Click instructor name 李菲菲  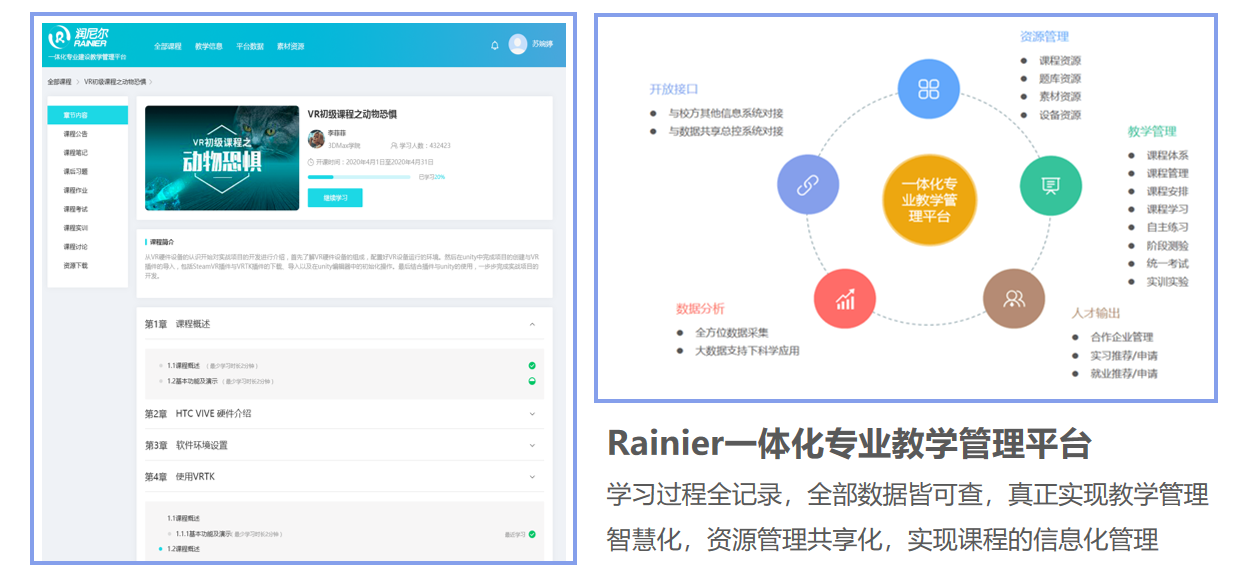click(x=337, y=133)
